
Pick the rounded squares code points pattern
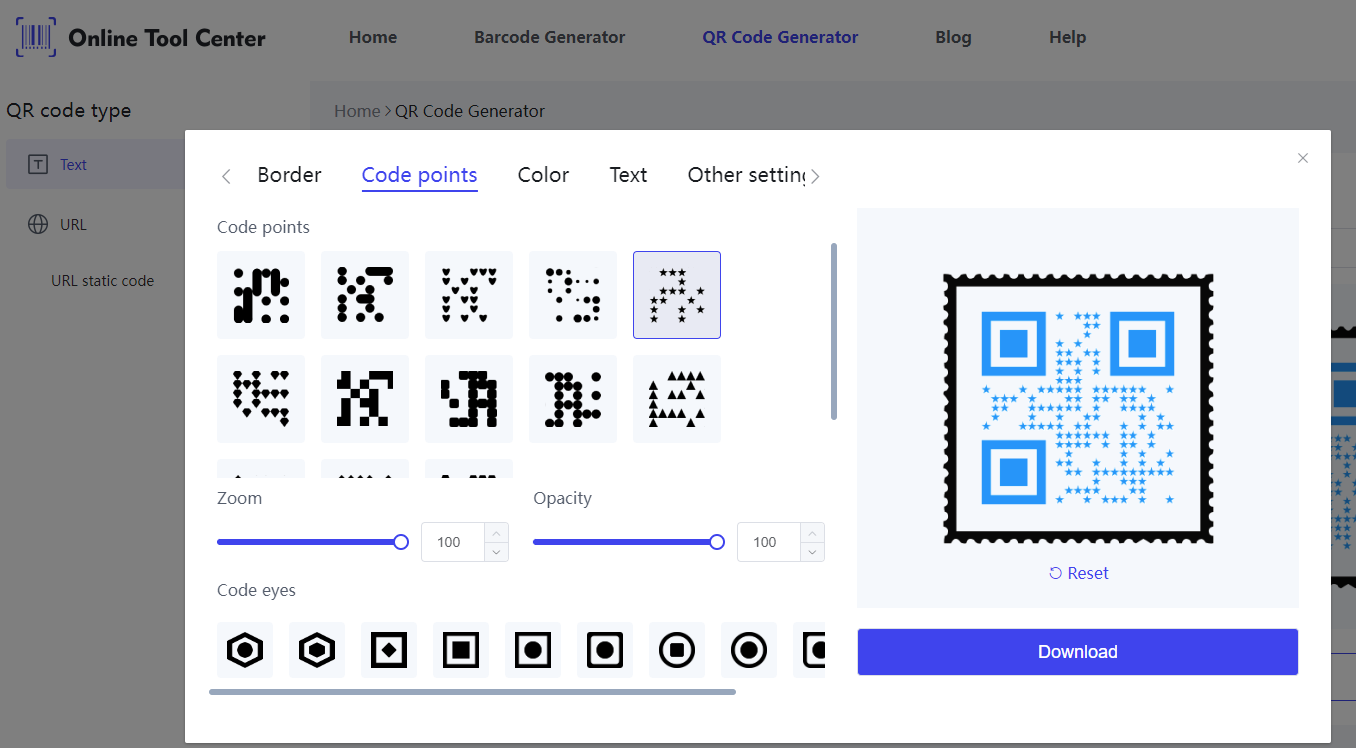469,399
